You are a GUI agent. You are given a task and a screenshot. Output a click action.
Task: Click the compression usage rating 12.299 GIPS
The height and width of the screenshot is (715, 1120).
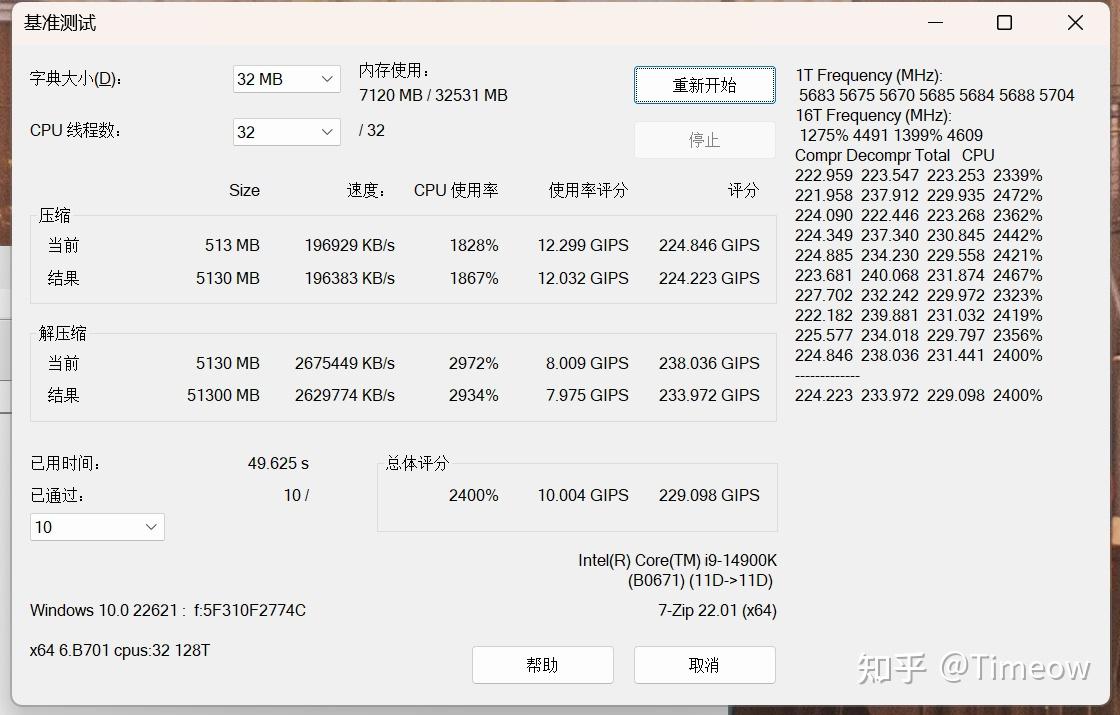[x=583, y=245]
